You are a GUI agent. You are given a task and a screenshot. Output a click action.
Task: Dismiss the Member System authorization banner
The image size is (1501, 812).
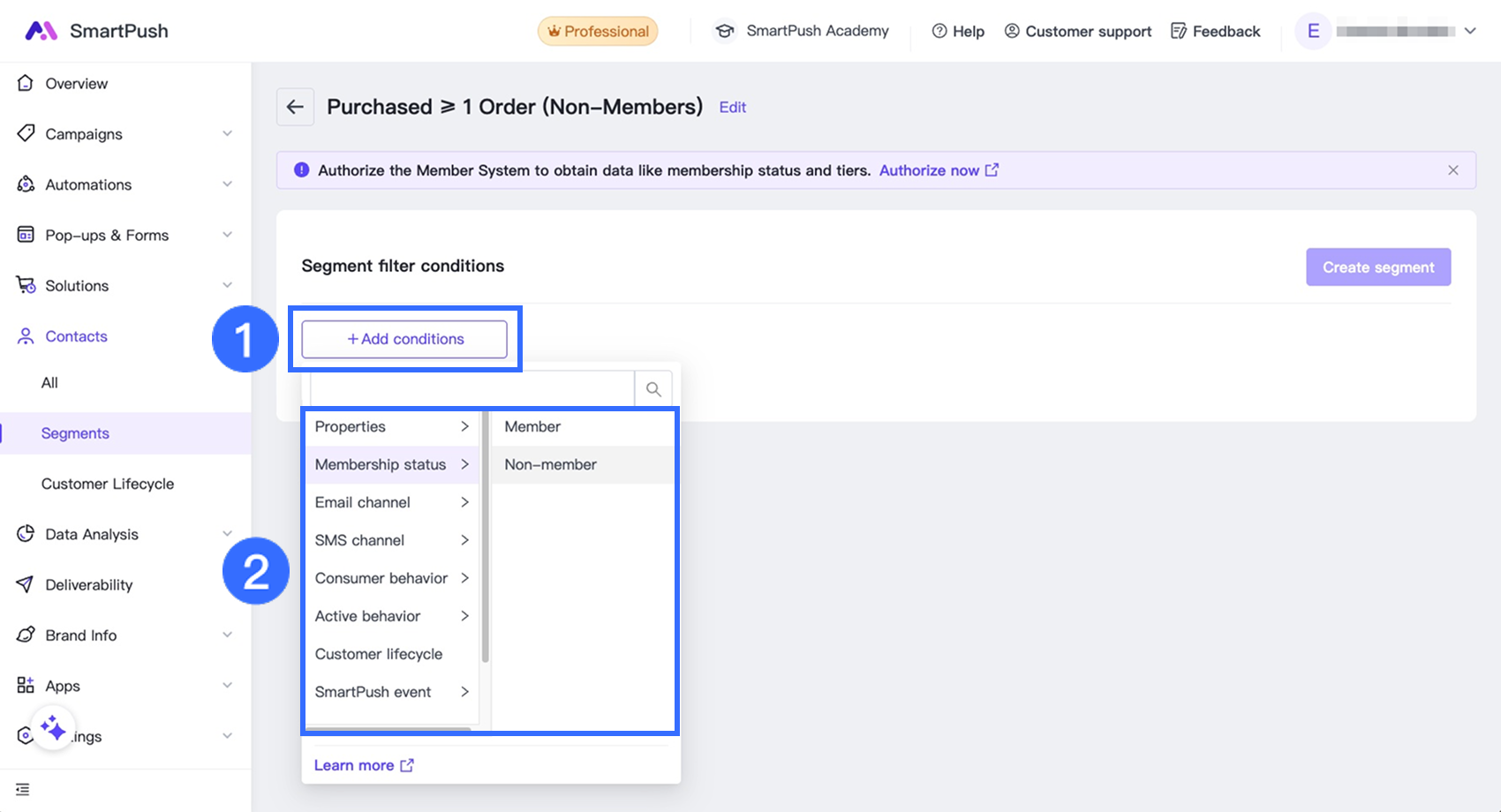pyautogui.click(x=1452, y=170)
